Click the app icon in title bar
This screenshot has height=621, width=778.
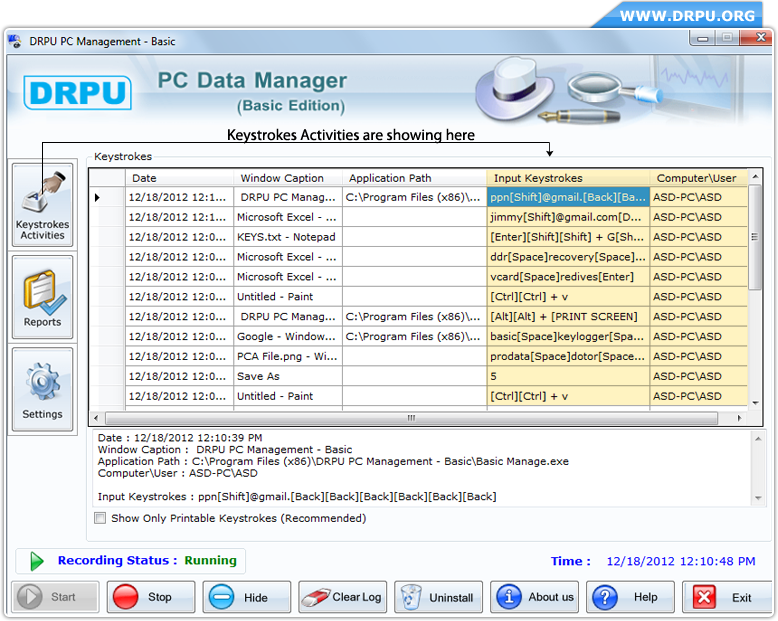click(15, 41)
